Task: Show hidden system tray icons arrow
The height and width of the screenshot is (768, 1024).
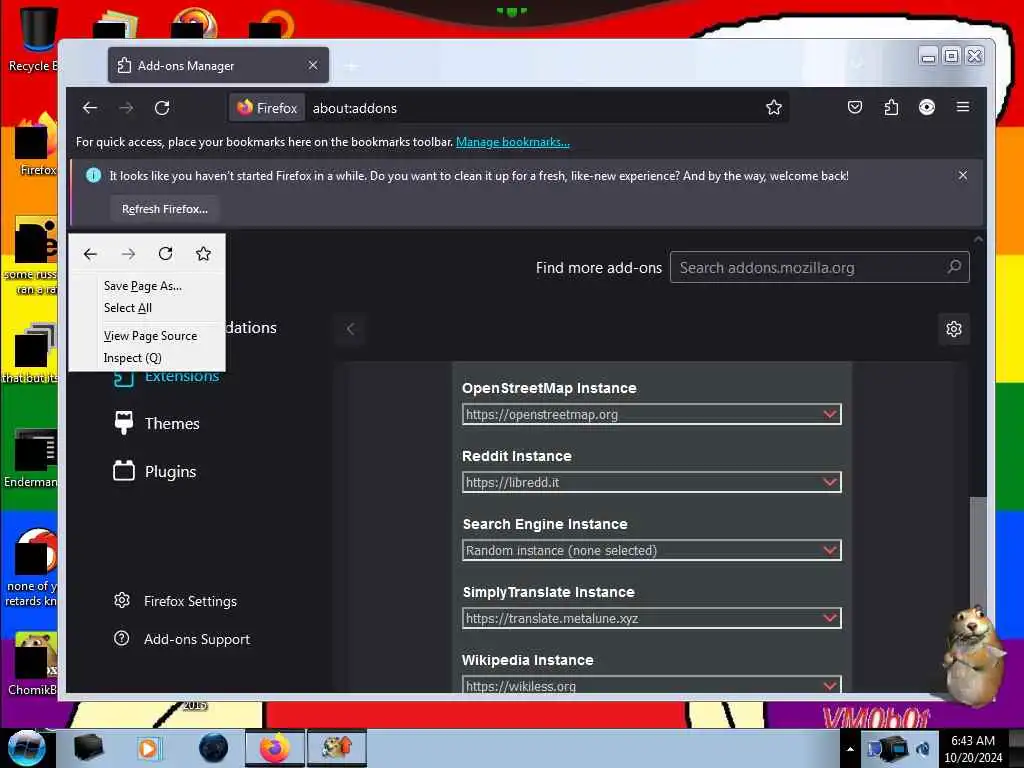Action: (x=850, y=749)
